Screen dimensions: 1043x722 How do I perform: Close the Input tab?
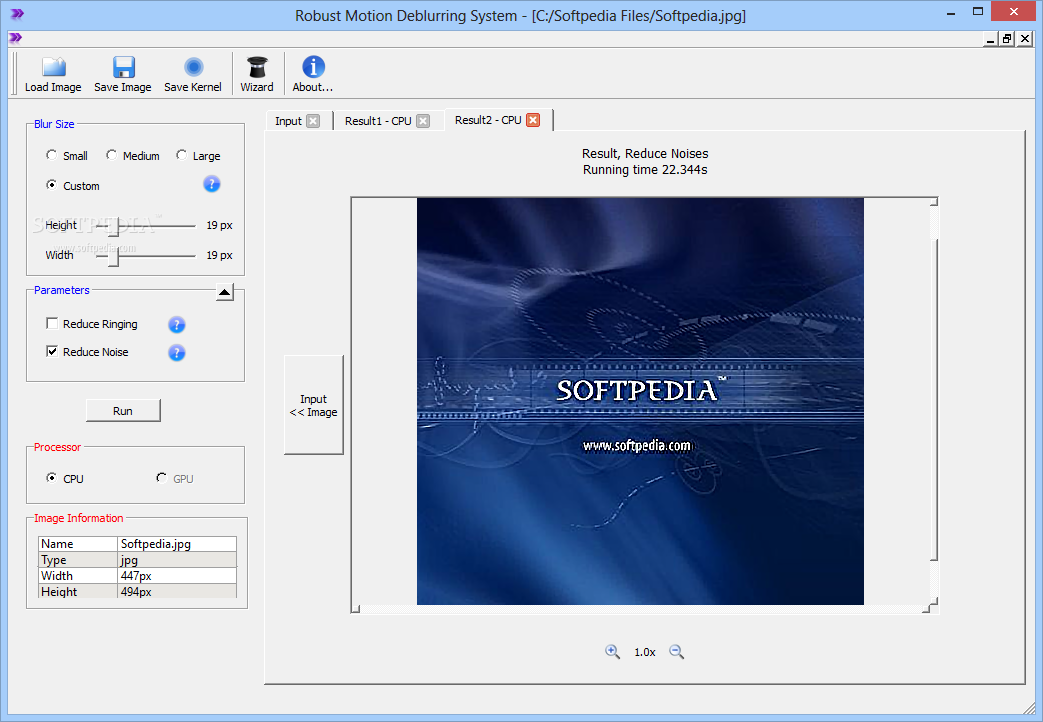pyautogui.click(x=313, y=121)
